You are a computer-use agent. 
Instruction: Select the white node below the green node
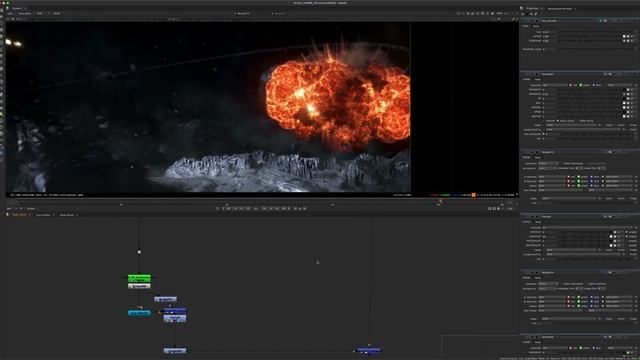139,286
